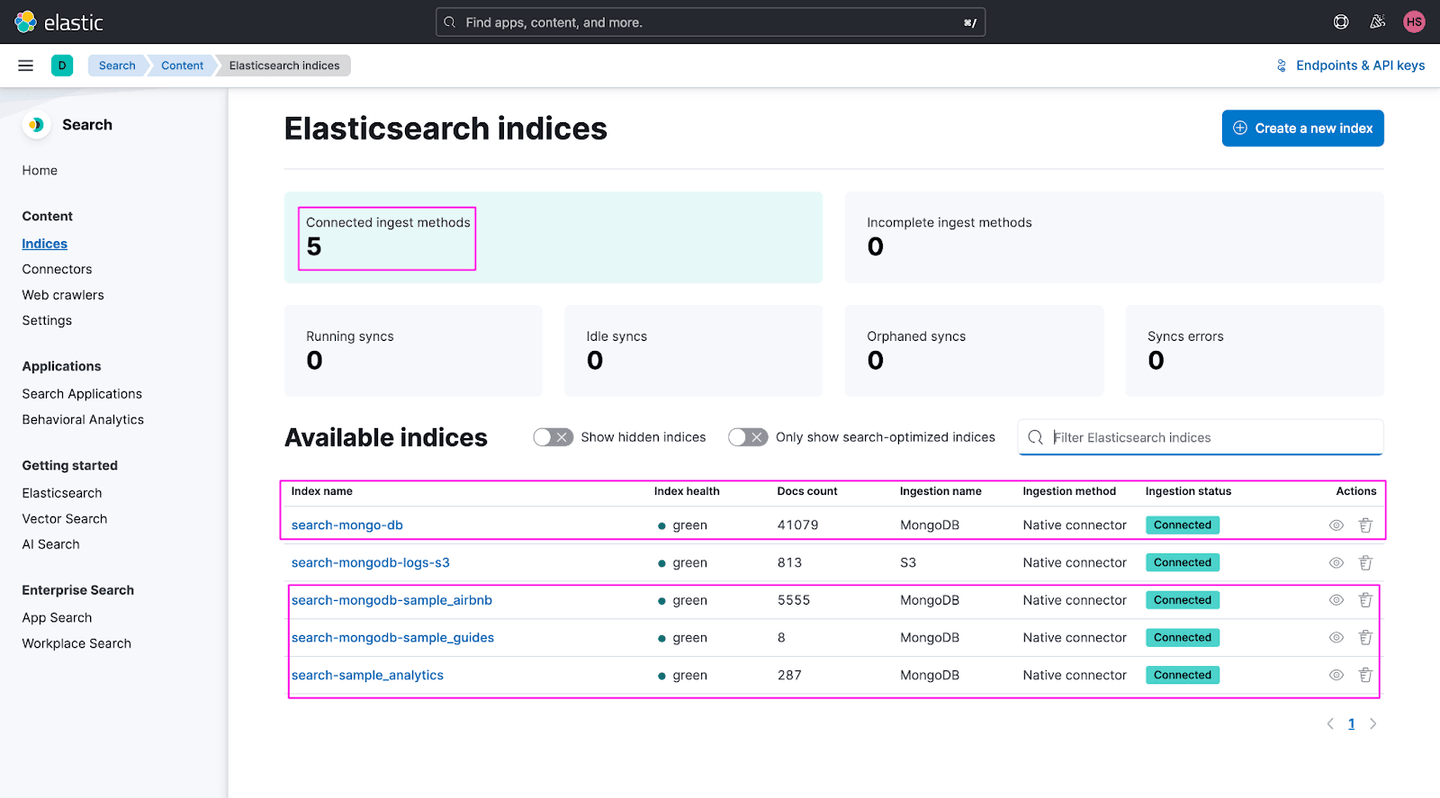Image resolution: width=1440 pixels, height=798 pixels.
Task: Click the green D space selector
Action: click(x=62, y=66)
